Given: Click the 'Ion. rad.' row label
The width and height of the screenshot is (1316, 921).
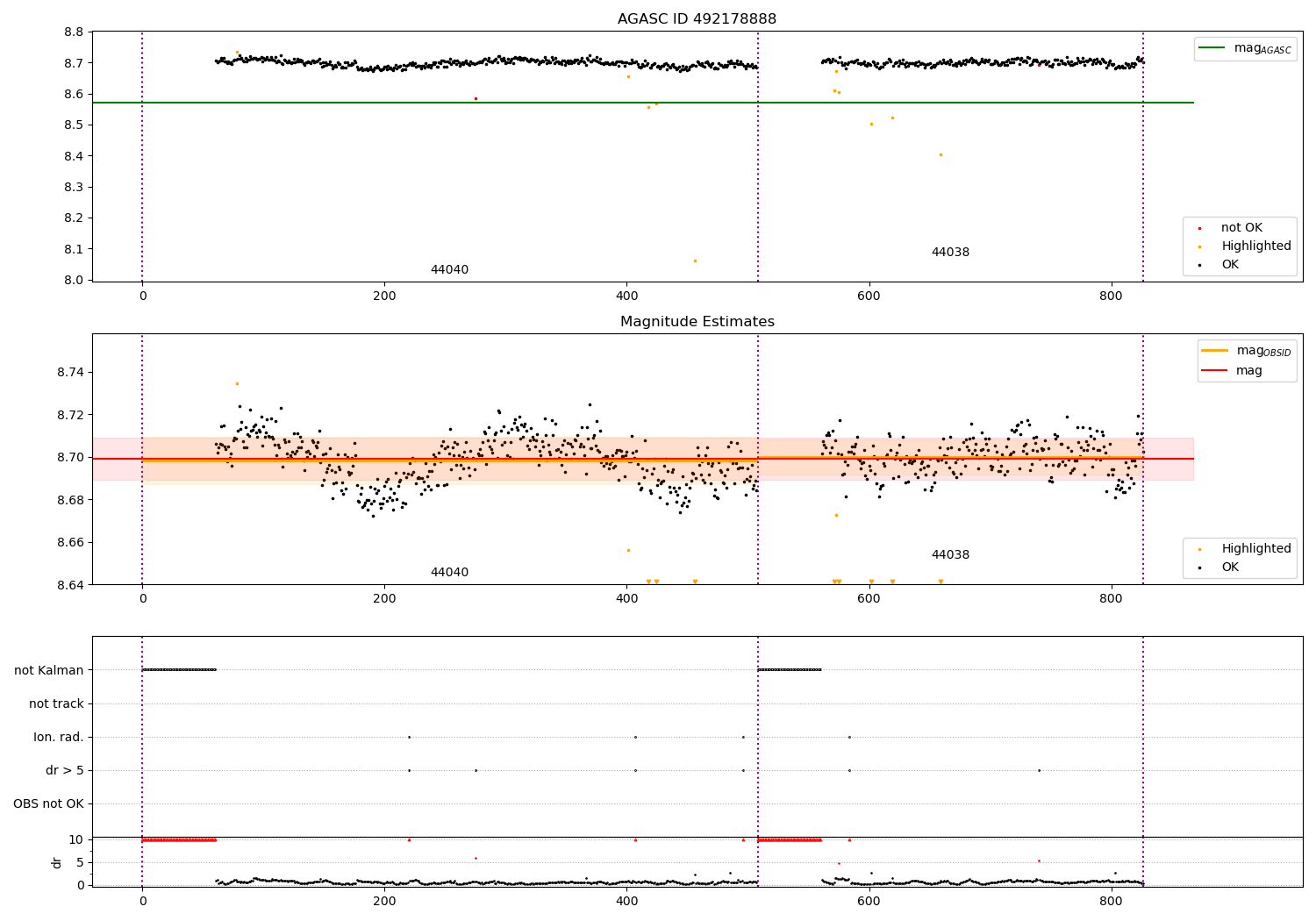Looking at the screenshot, I should click(x=59, y=738).
